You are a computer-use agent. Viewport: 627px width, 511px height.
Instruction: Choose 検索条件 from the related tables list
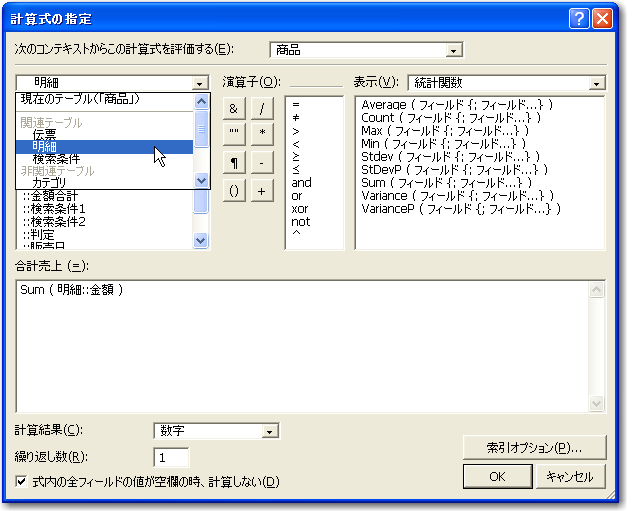pos(56,159)
